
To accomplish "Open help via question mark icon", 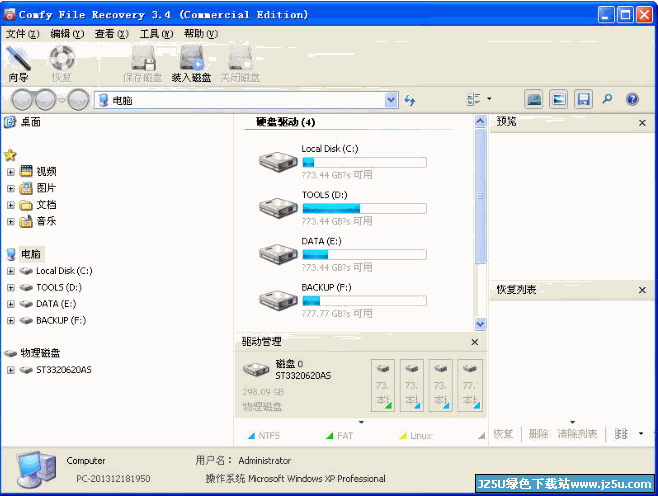I will pyautogui.click(x=632, y=99).
